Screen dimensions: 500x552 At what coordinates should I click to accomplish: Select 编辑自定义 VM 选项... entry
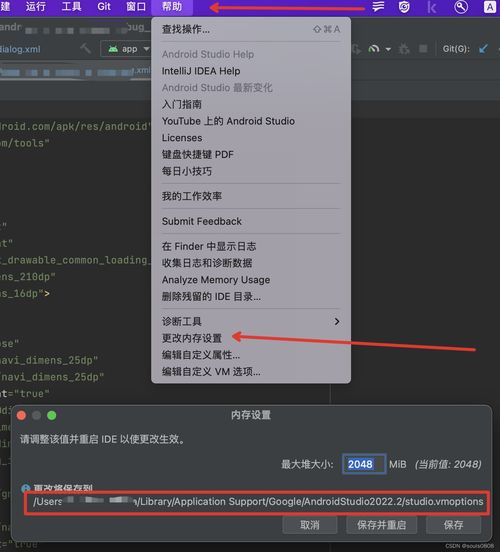[x=251, y=372]
